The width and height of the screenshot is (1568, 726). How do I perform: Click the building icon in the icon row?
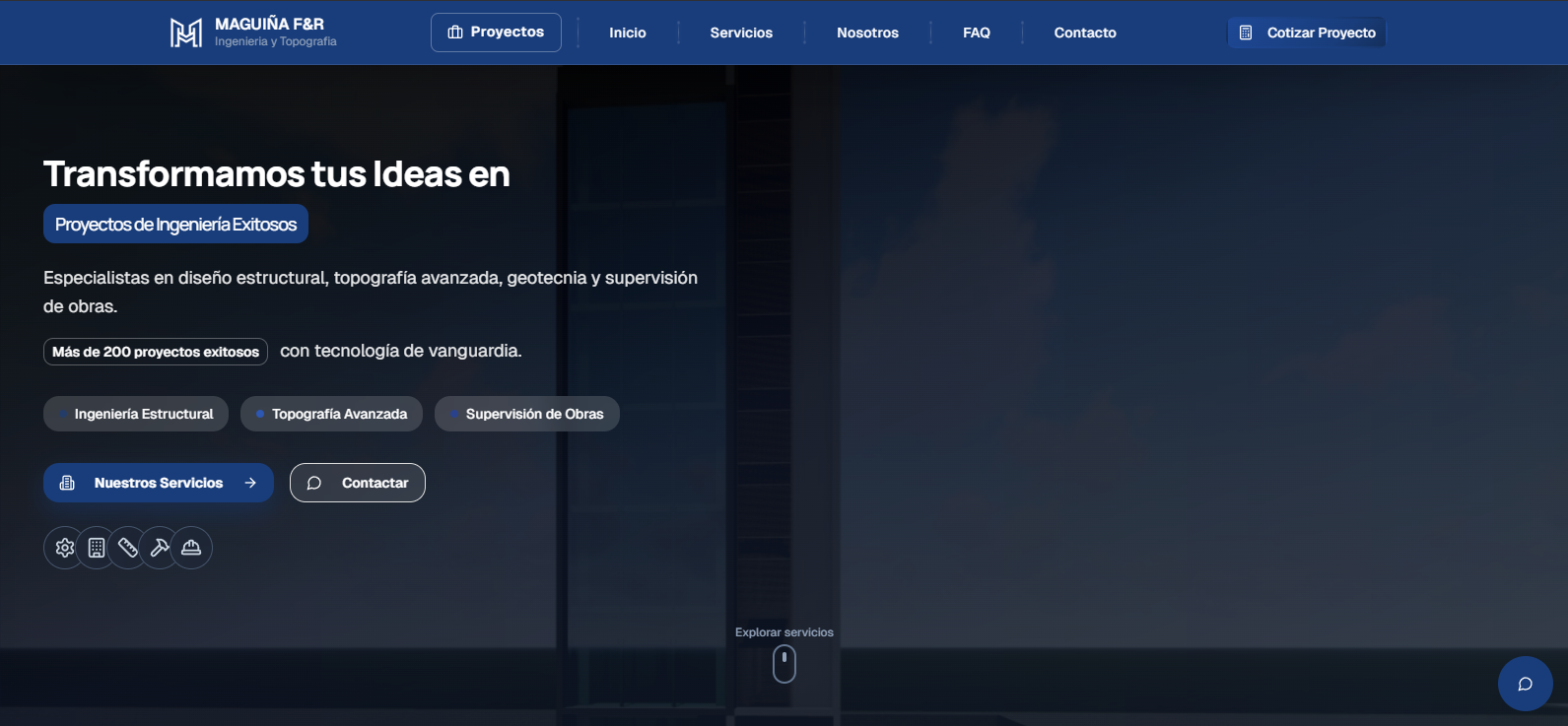pos(97,548)
